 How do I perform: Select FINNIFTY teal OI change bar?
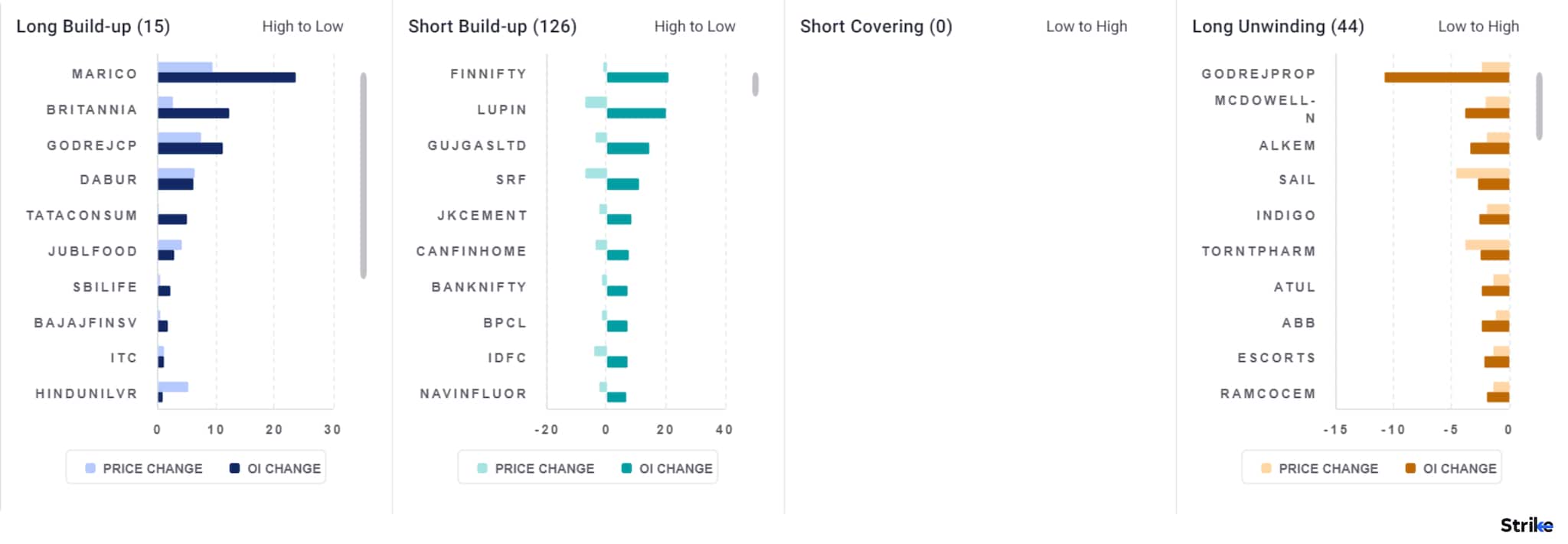637,77
